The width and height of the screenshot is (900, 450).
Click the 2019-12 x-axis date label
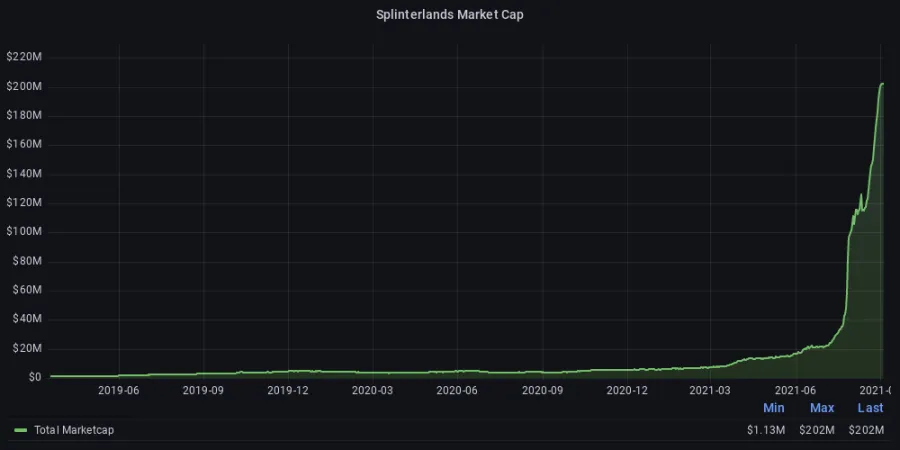[288, 390]
